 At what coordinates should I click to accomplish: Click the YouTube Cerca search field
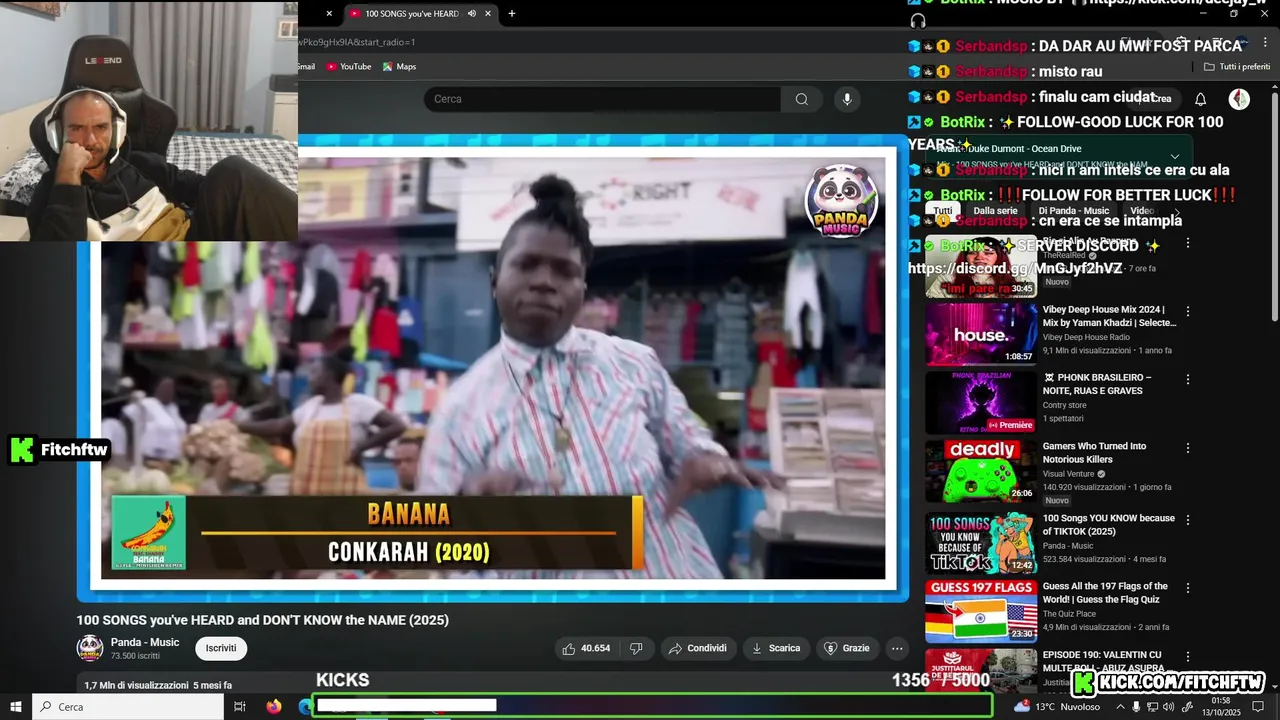(602, 99)
